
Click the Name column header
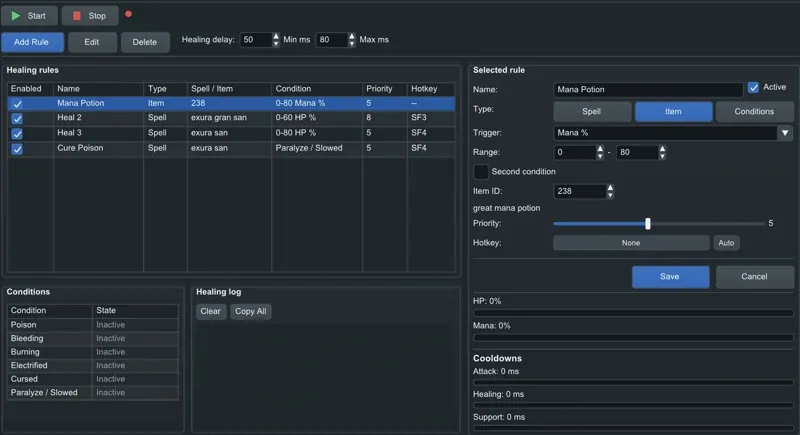[x=98, y=89]
